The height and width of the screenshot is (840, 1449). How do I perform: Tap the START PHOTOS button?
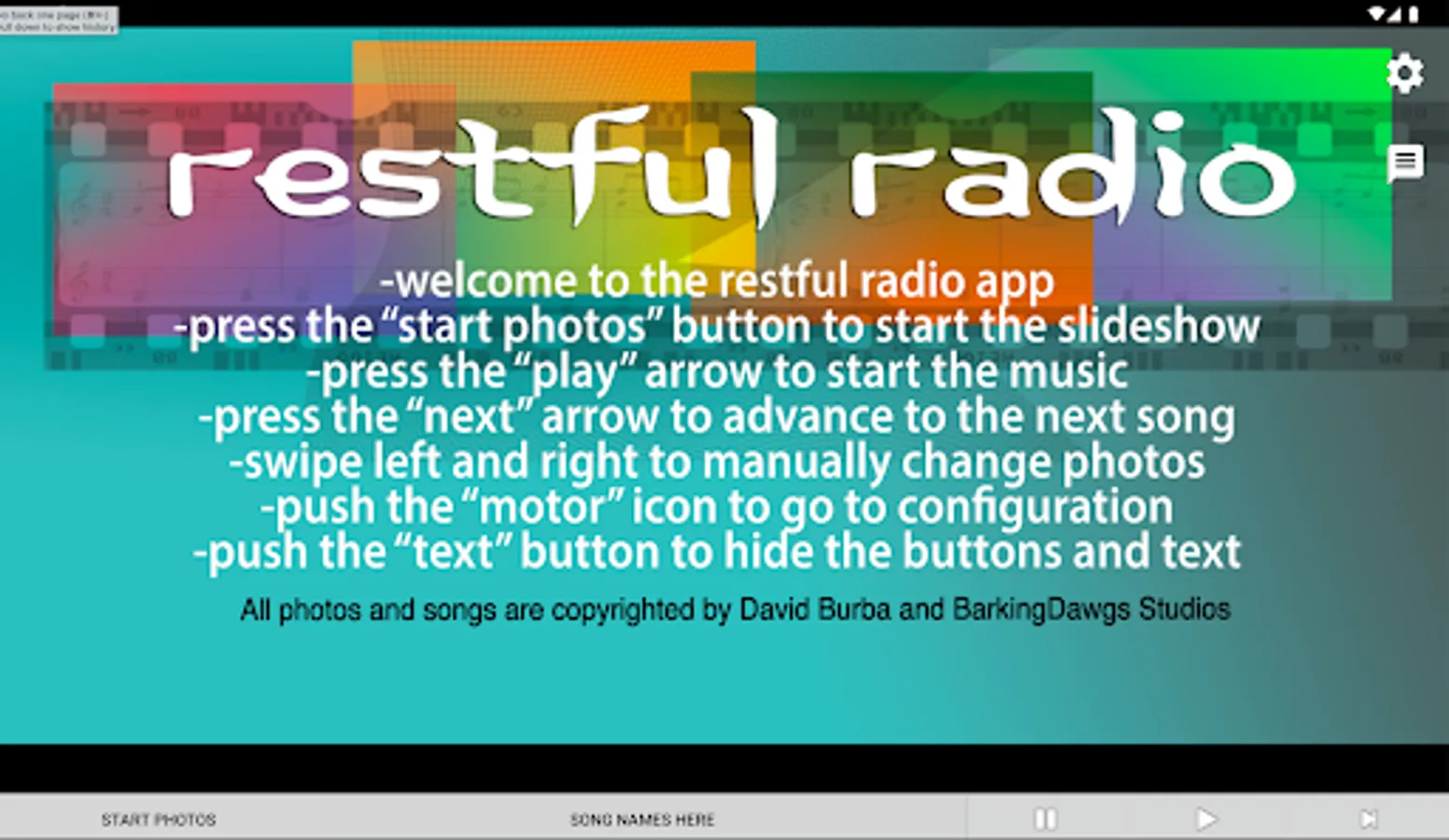pyautogui.click(x=159, y=819)
